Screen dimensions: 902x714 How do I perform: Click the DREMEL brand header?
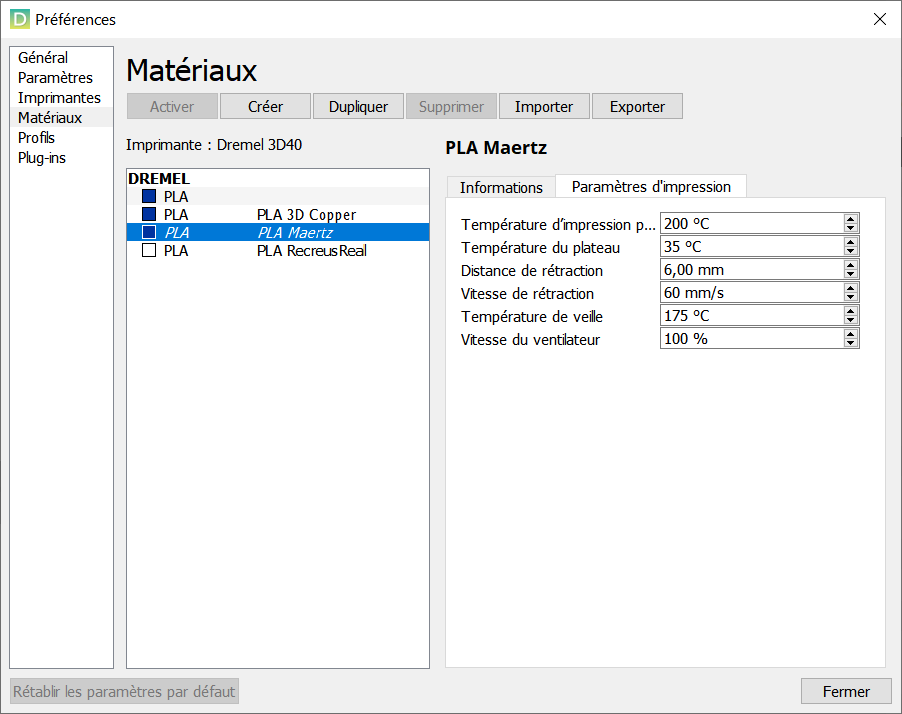(159, 178)
